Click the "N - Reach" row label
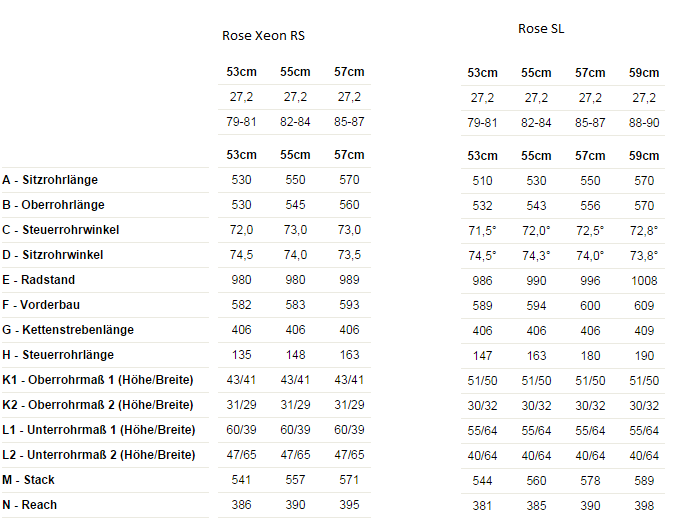 click(x=30, y=505)
